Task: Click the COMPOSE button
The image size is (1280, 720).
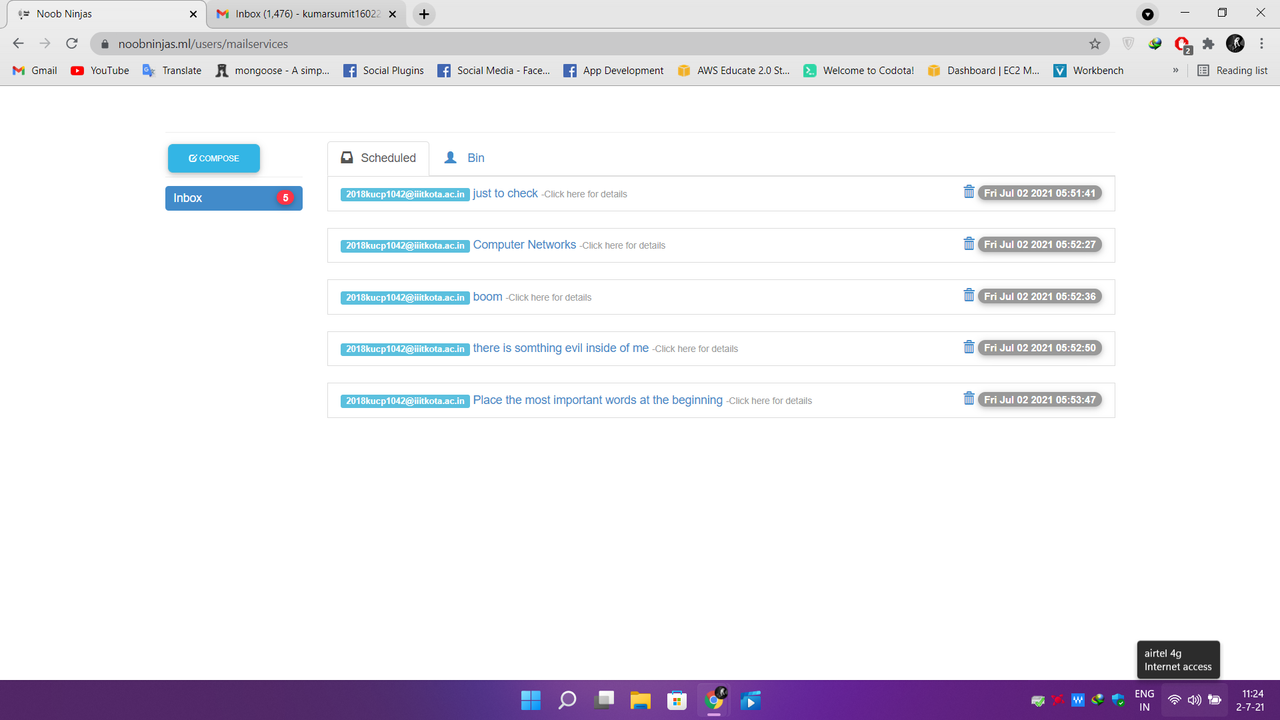Action: 213,157
